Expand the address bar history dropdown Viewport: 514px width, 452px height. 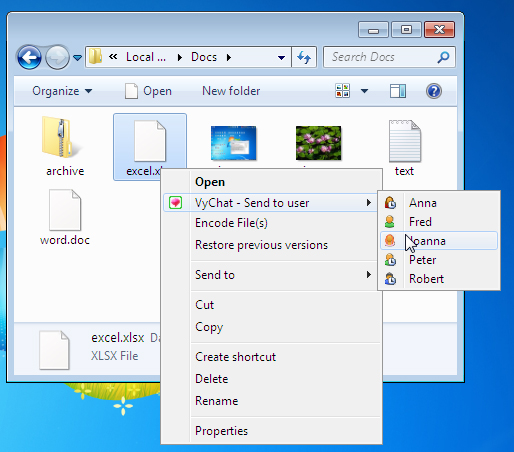281,58
